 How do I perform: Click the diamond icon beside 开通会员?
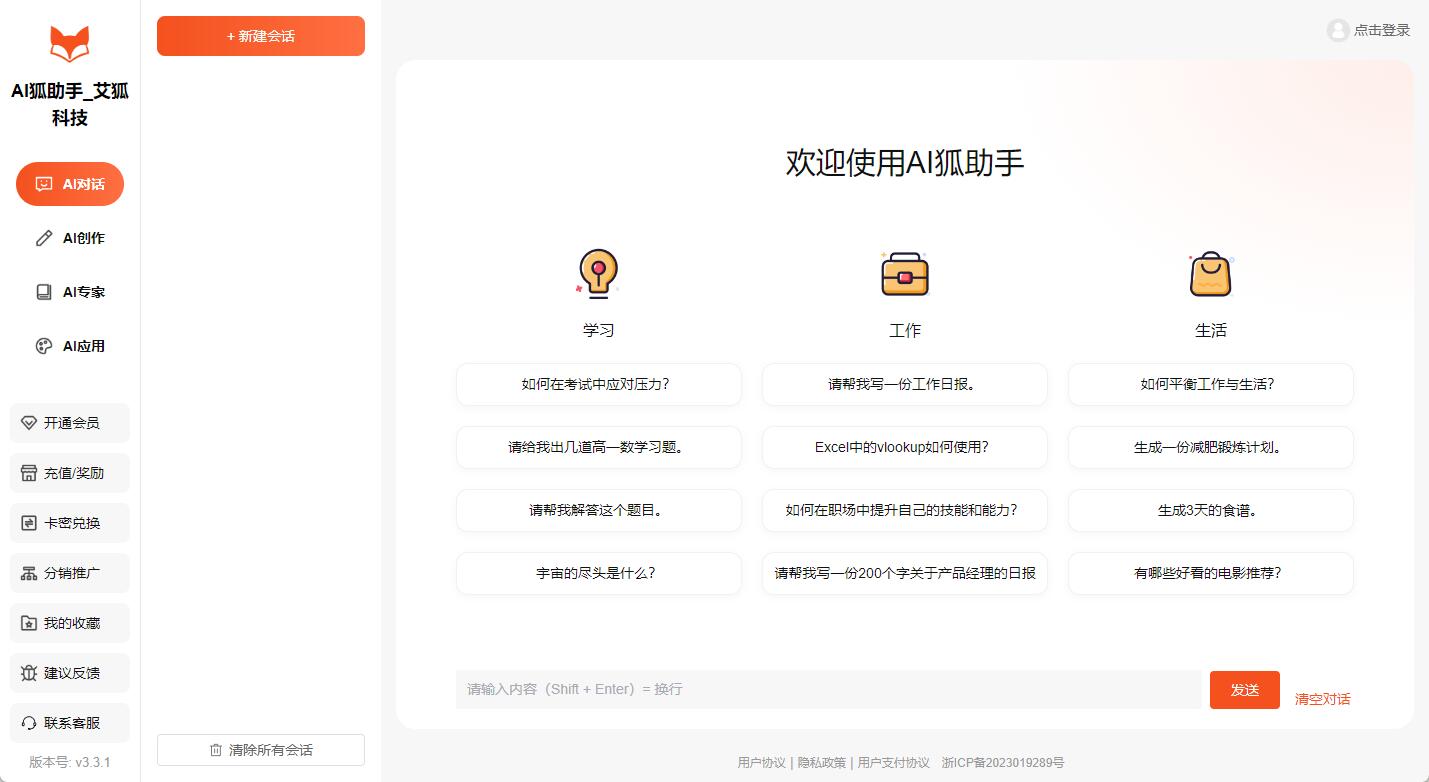[29, 423]
